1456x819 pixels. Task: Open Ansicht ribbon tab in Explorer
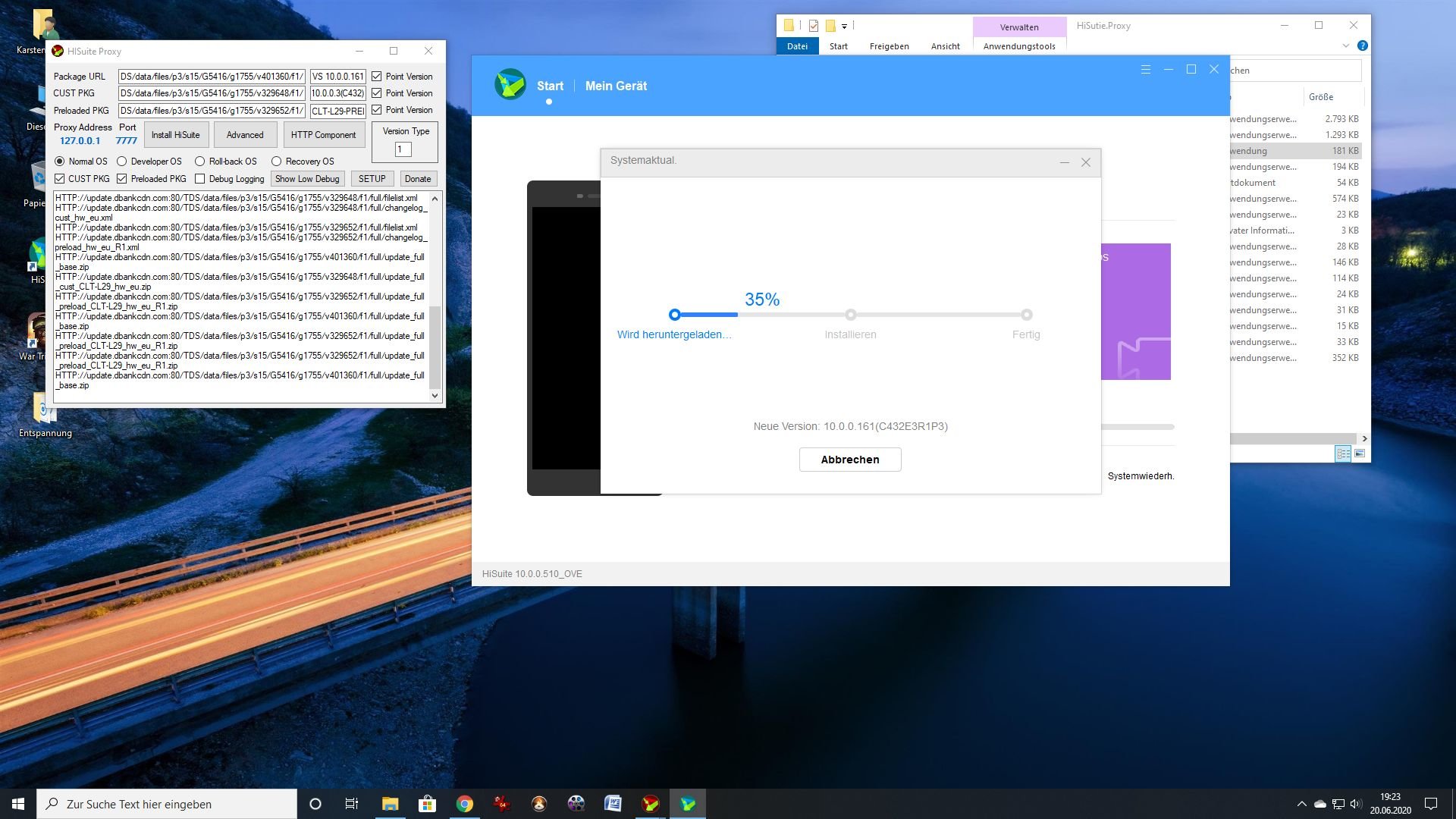tap(945, 46)
